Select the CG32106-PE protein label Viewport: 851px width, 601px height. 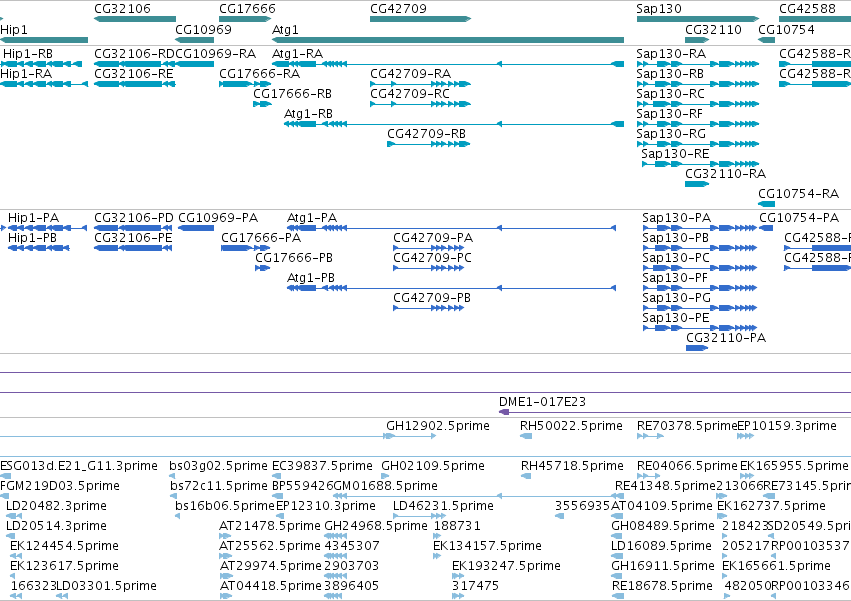133,238
